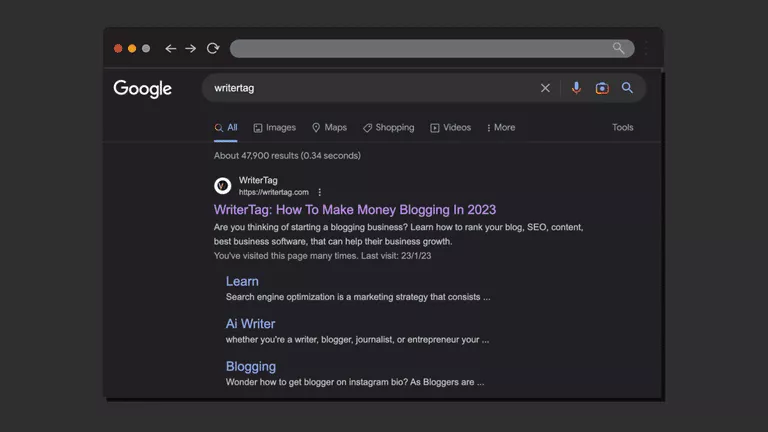This screenshot has width=768, height=432.
Task: Click the WriterTag site favicon
Action: coord(223,186)
